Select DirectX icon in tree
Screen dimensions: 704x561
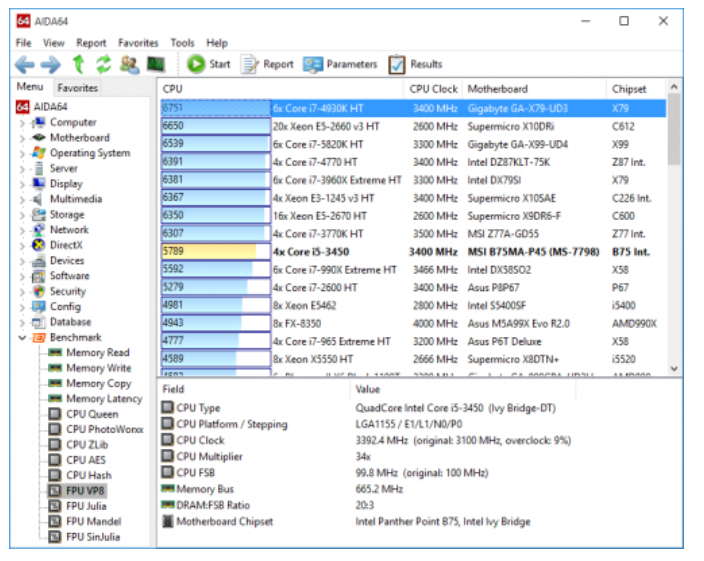coord(39,245)
